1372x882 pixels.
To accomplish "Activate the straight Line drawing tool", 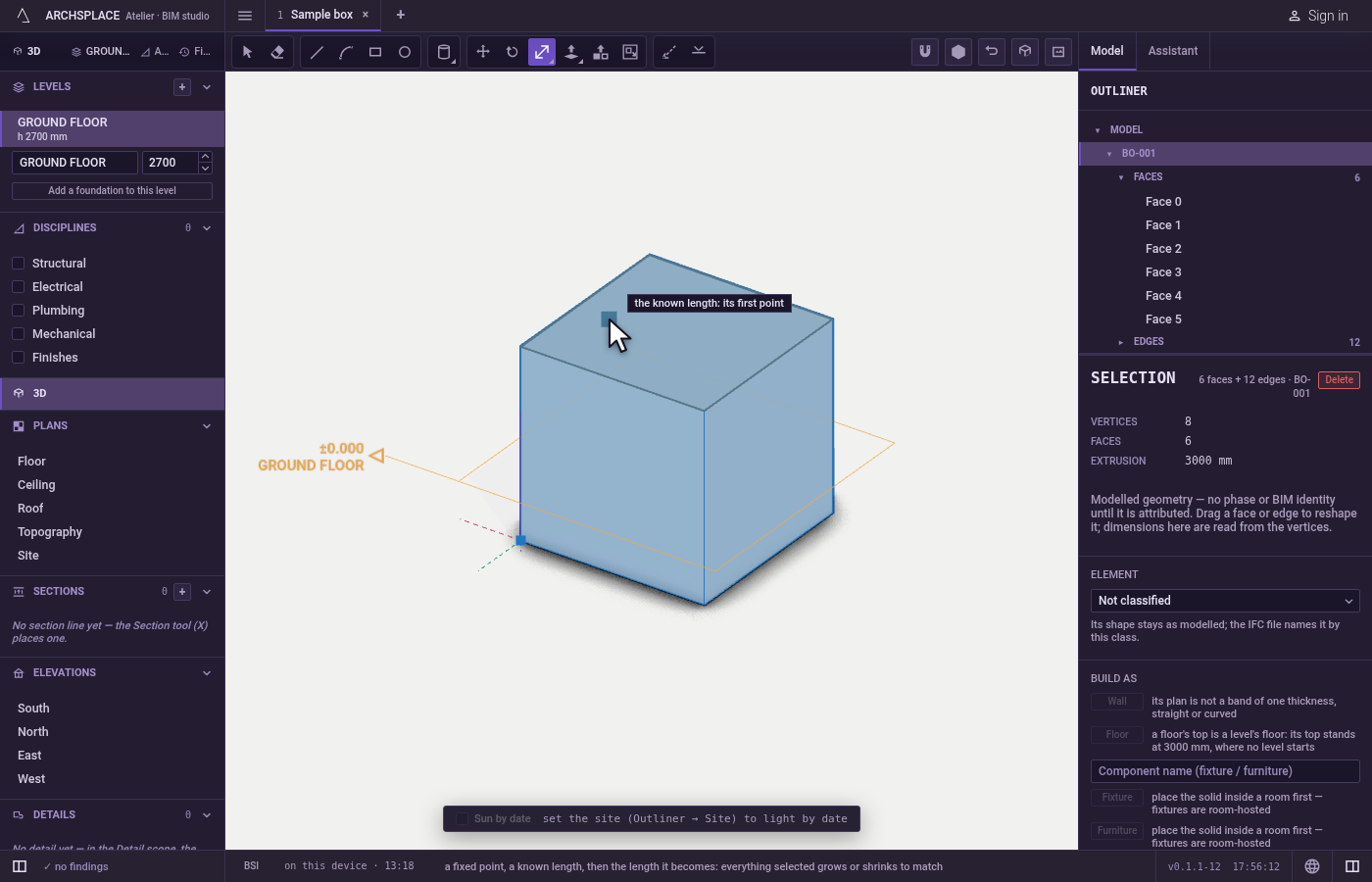I will click(x=317, y=52).
